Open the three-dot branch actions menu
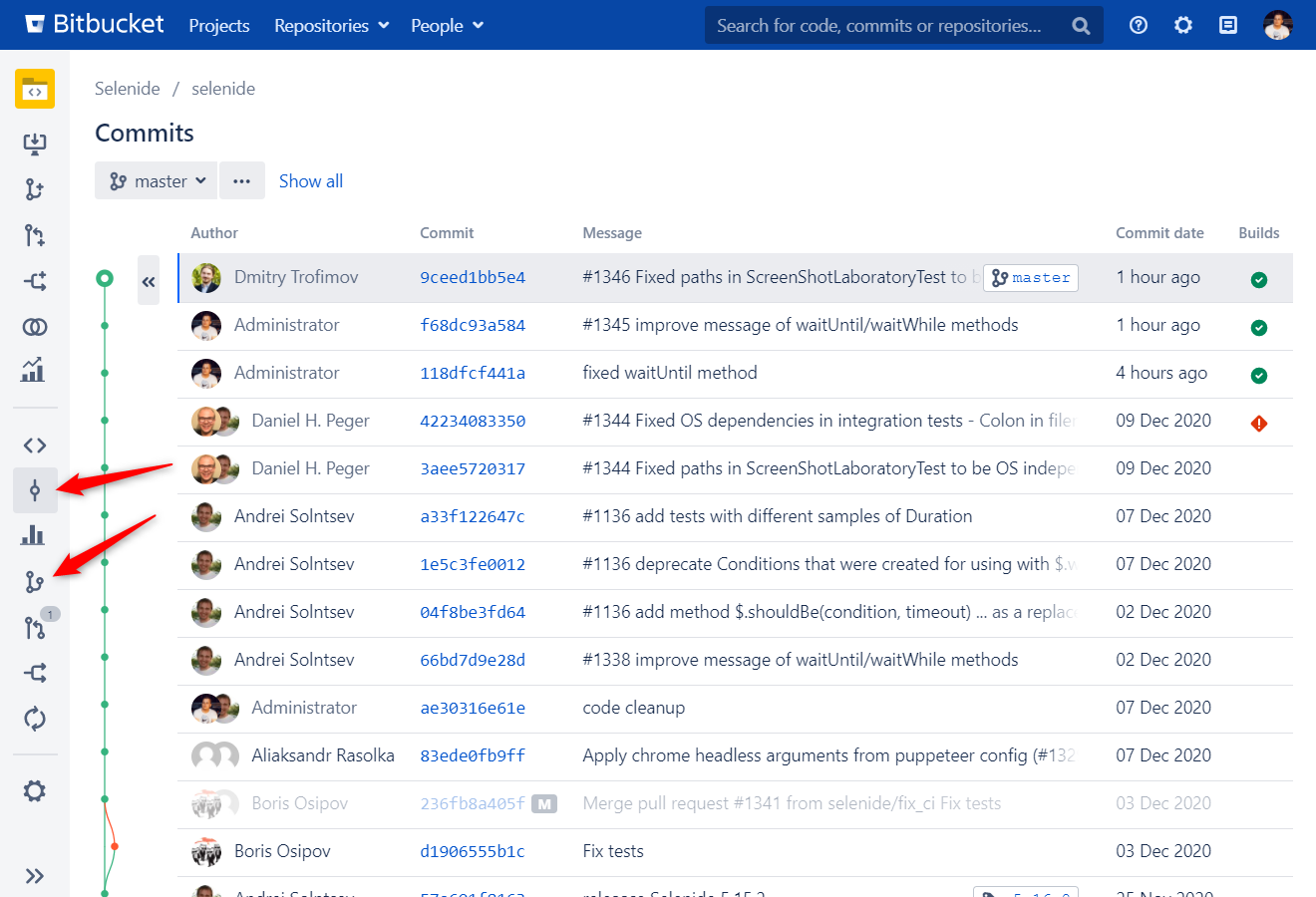Viewport: 1316px width, 897px height. coord(242,180)
